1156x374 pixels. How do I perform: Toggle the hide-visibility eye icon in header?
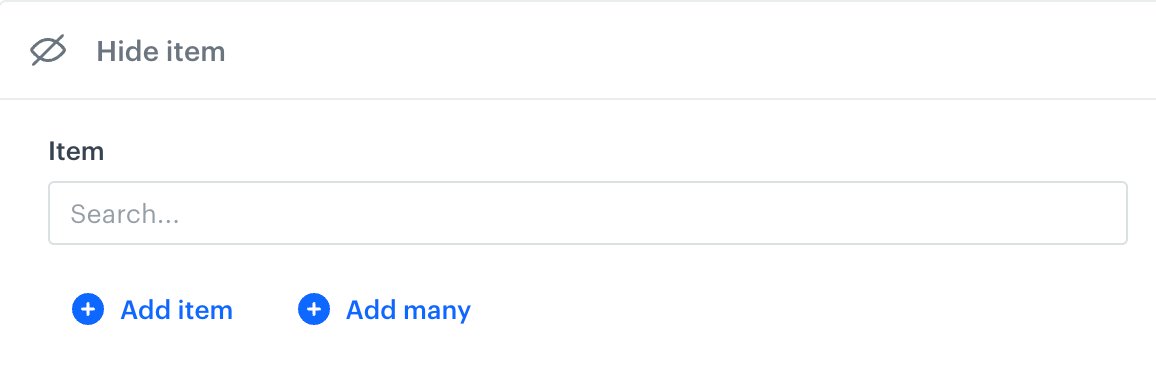pyautogui.click(x=49, y=51)
